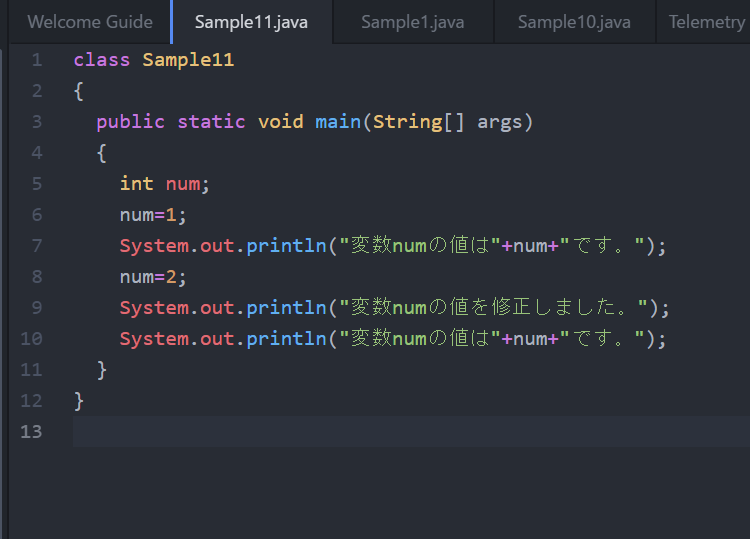Open the Sample1.java tab
Image resolution: width=750 pixels, height=539 pixels.
tap(412, 22)
